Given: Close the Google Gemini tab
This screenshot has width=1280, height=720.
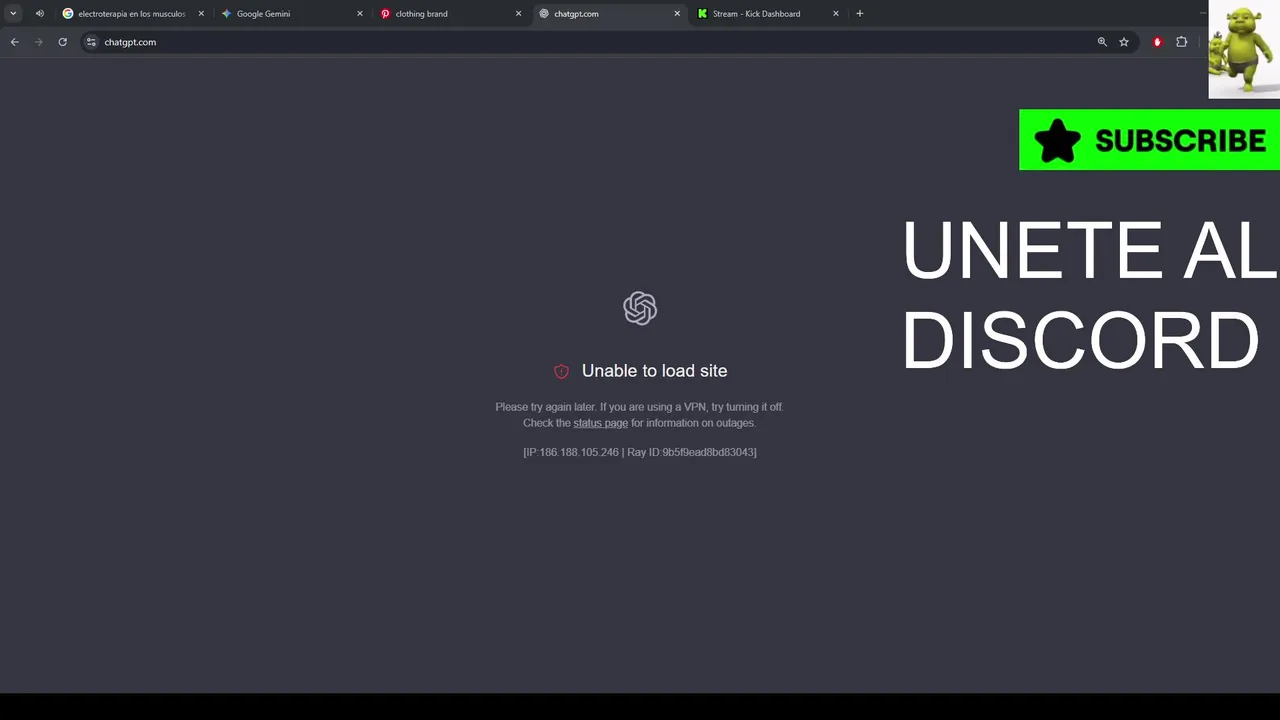Looking at the screenshot, I should tap(360, 14).
